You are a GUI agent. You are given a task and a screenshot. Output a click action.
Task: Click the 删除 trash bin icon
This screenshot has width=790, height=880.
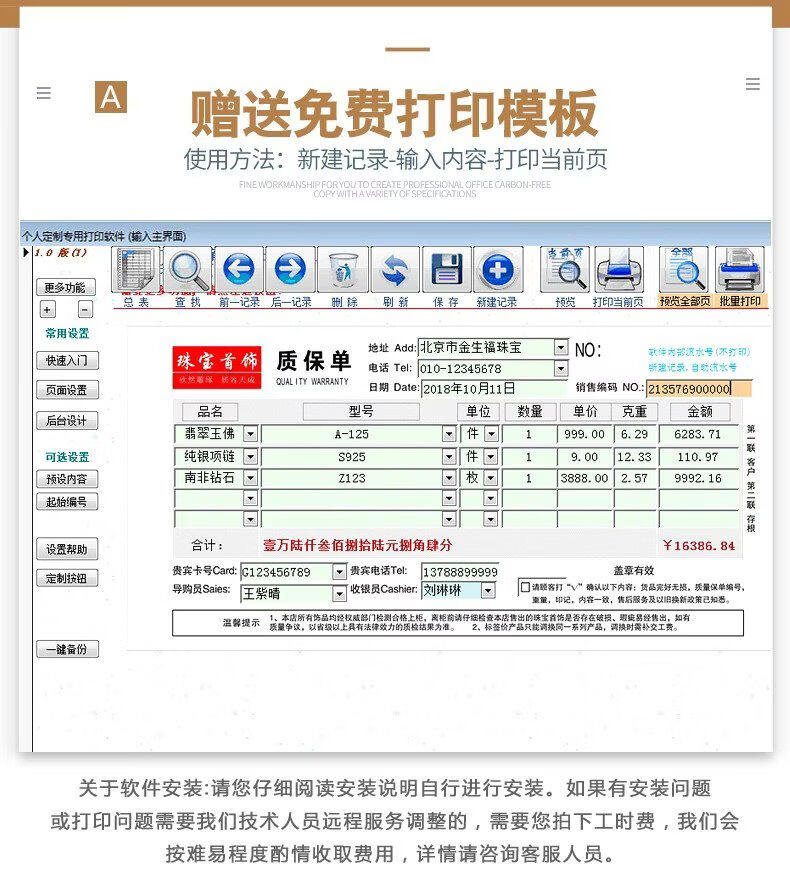pos(343,270)
